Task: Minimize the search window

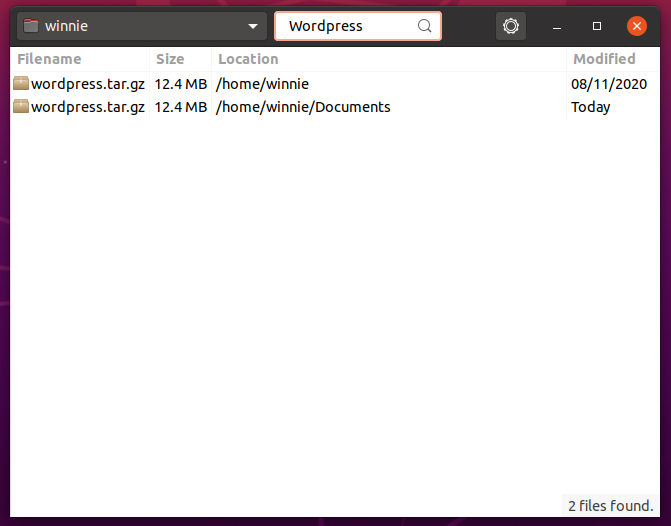Action: click(557, 27)
